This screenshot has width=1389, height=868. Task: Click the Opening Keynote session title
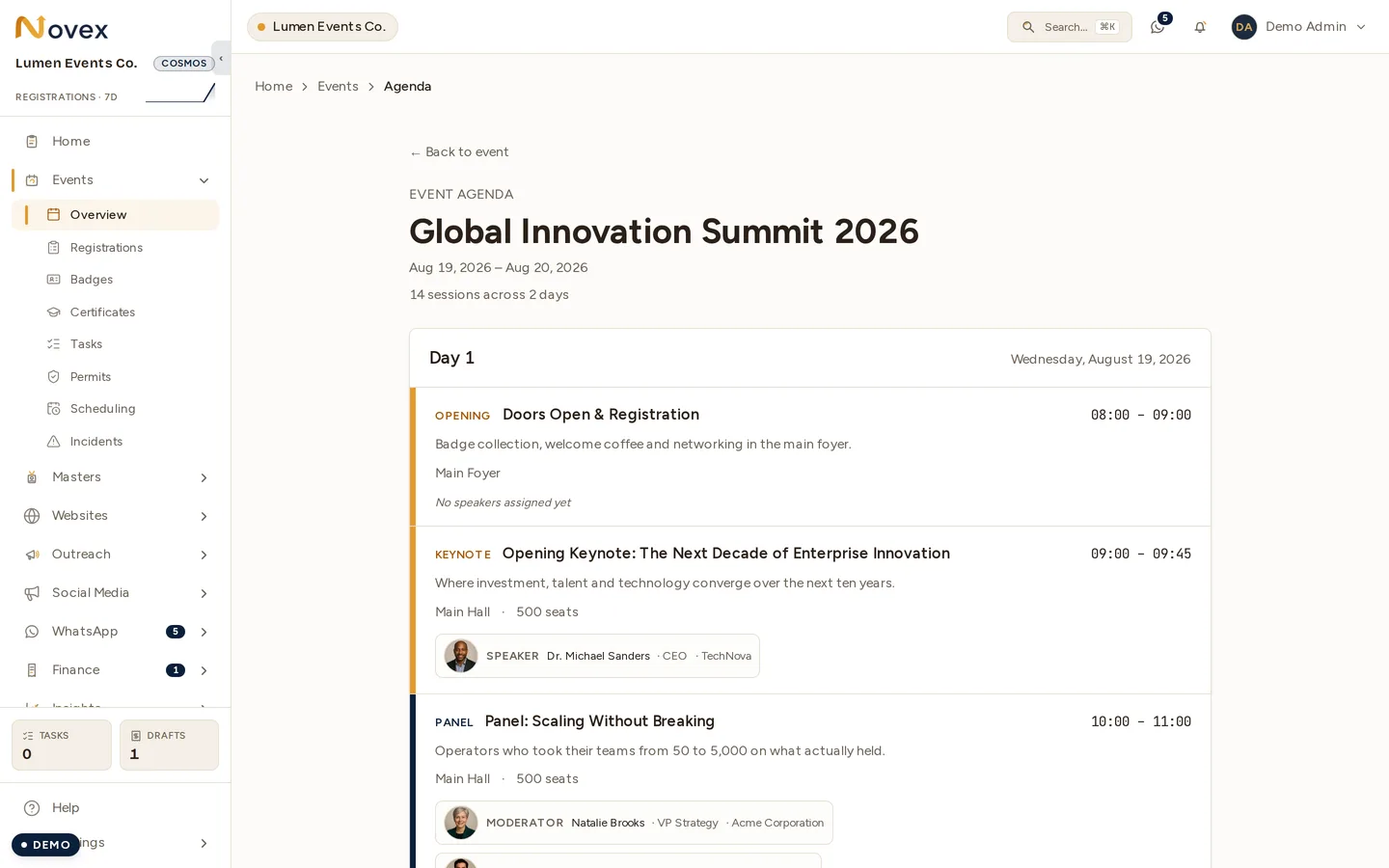coord(726,554)
